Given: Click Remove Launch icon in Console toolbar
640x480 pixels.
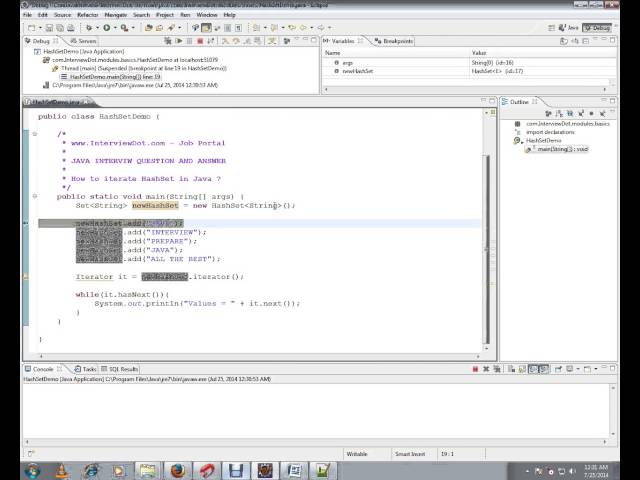Looking at the screenshot, I should click(x=486, y=369).
